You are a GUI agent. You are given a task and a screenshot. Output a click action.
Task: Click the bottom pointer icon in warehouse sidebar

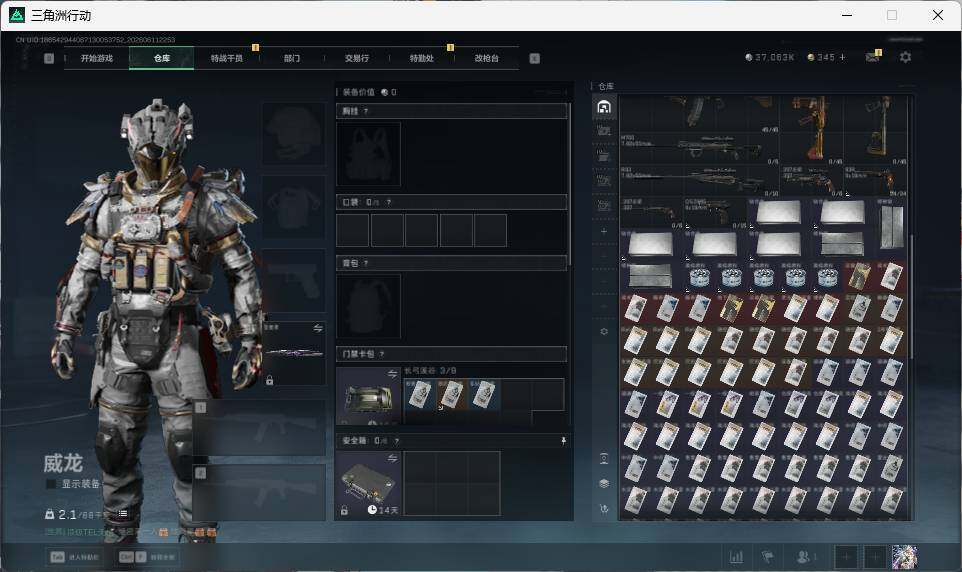click(604, 509)
